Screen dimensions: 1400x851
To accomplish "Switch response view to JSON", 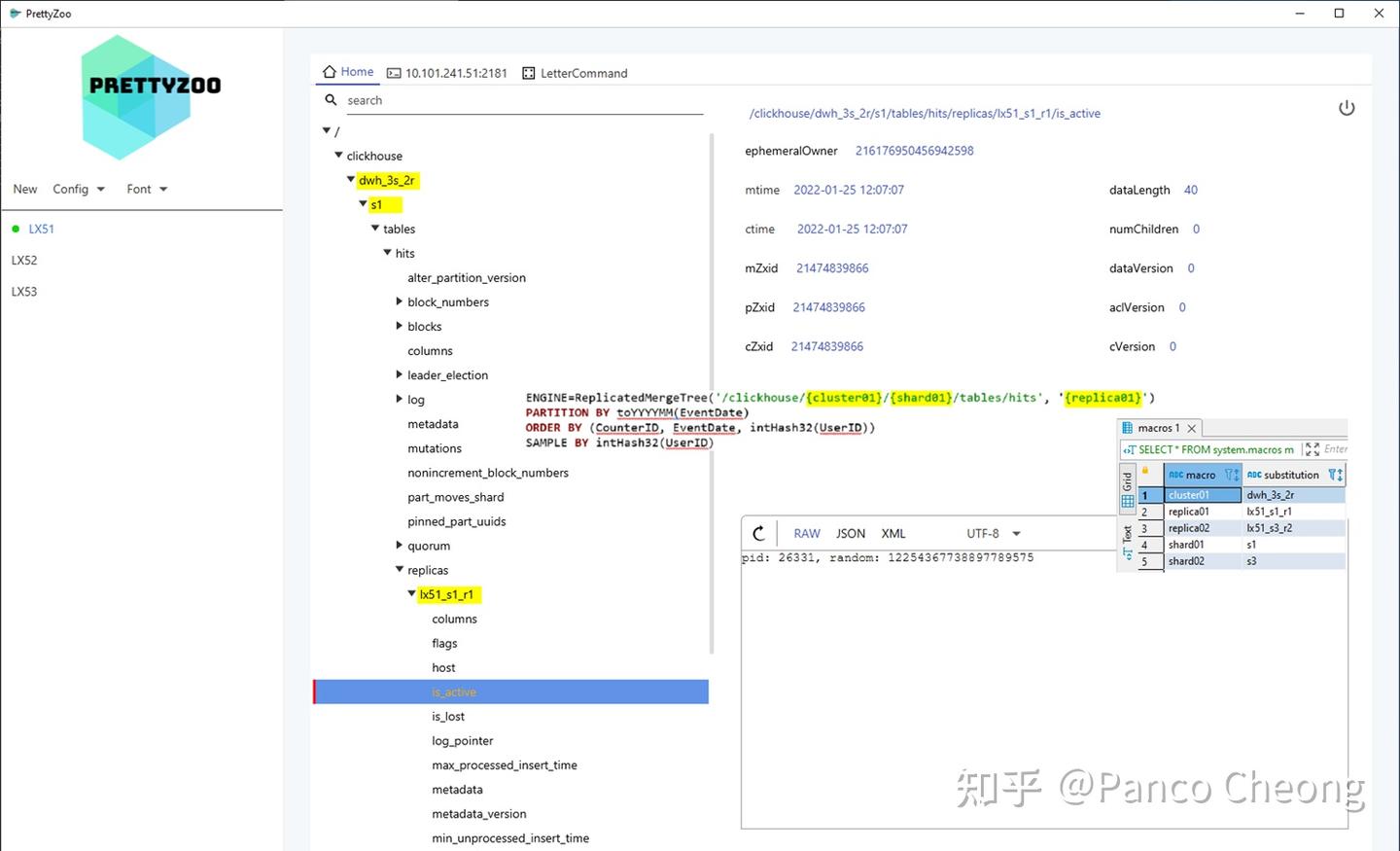I will [x=850, y=533].
